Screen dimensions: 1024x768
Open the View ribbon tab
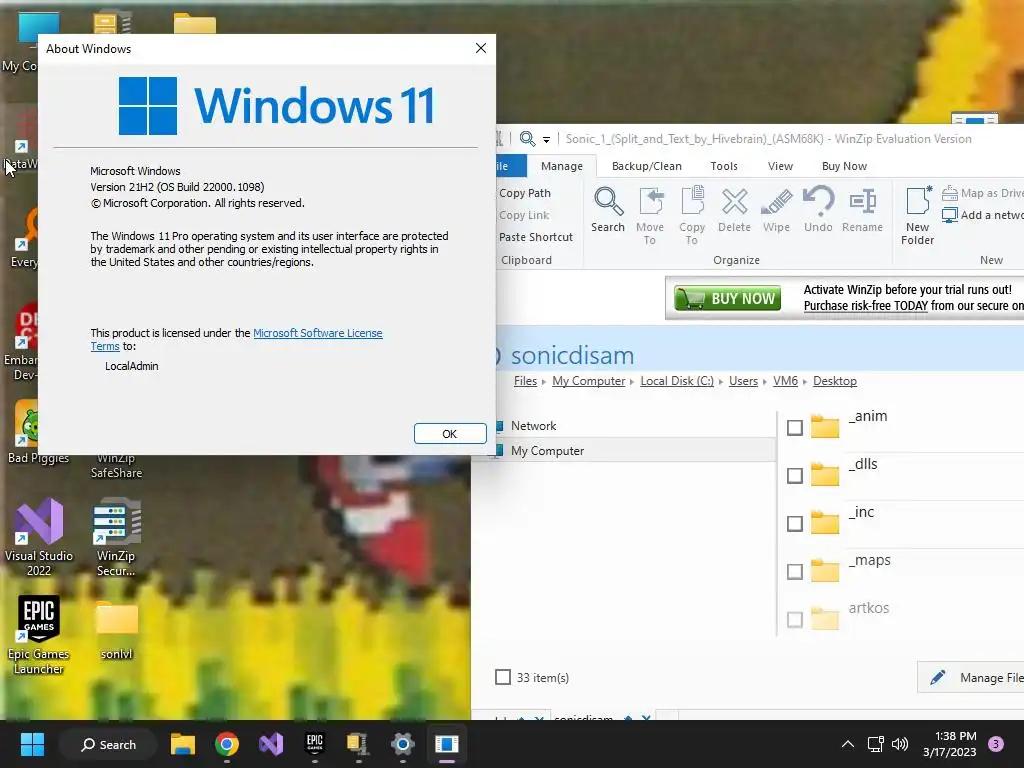pos(780,166)
